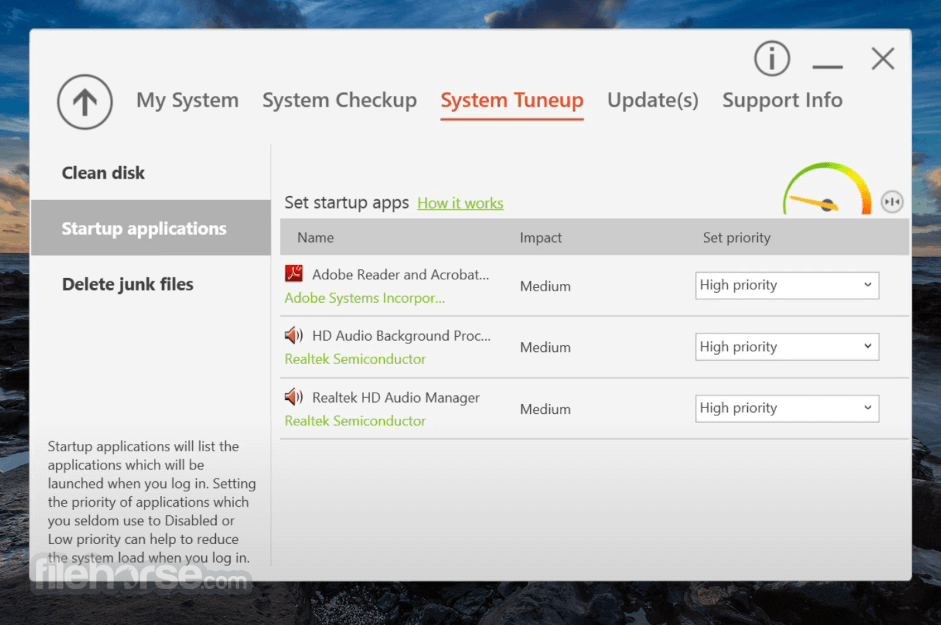Image resolution: width=941 pixels, height=625 pixels.
Task: Click the collapse icon beside the gauge
Action: (892, 202)
